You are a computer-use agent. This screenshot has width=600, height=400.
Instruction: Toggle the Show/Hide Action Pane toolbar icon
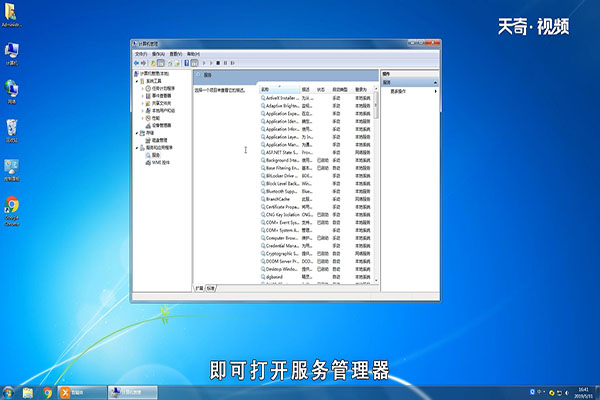coord(194,63)
